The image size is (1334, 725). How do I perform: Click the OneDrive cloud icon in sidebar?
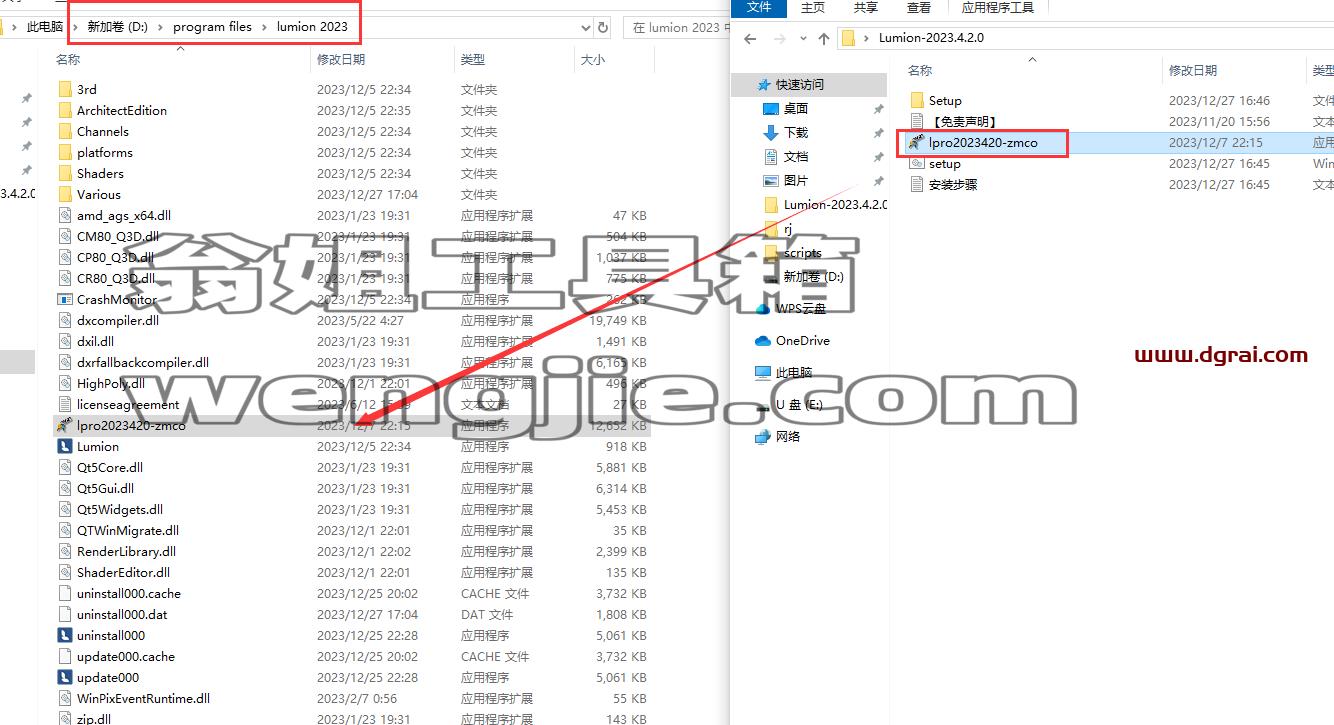[763, 341]
